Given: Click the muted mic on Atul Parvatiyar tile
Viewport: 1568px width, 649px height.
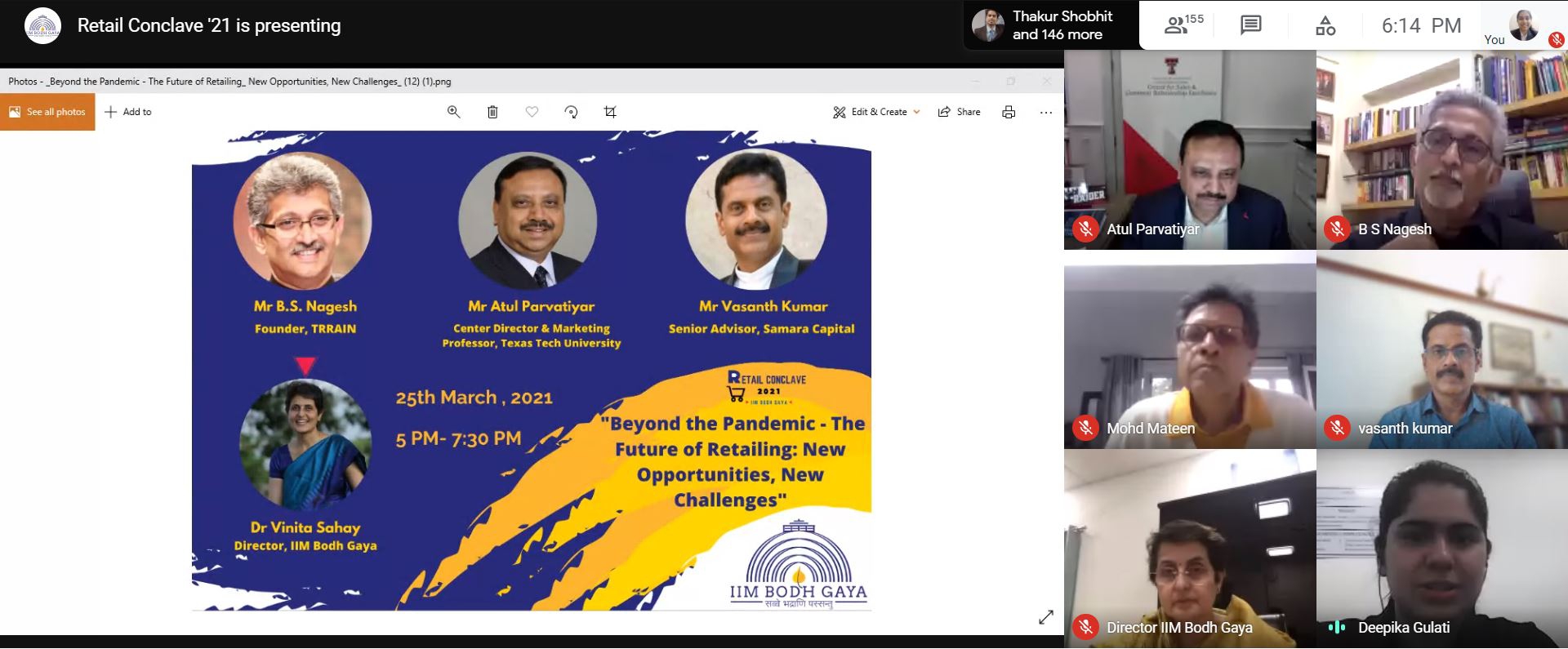Looking at the screenshot, I should (x=1085, y=229).
